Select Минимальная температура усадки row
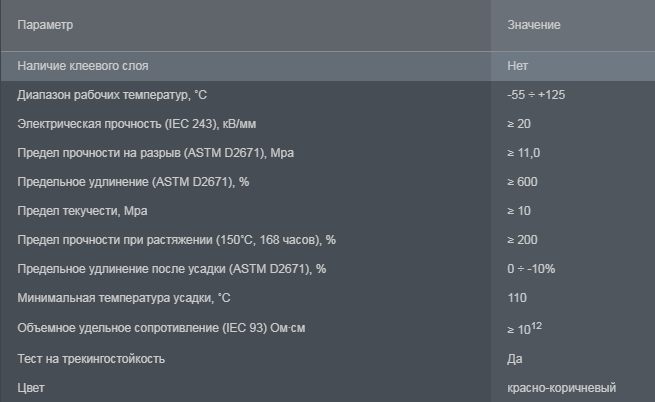 coord(328,298)
